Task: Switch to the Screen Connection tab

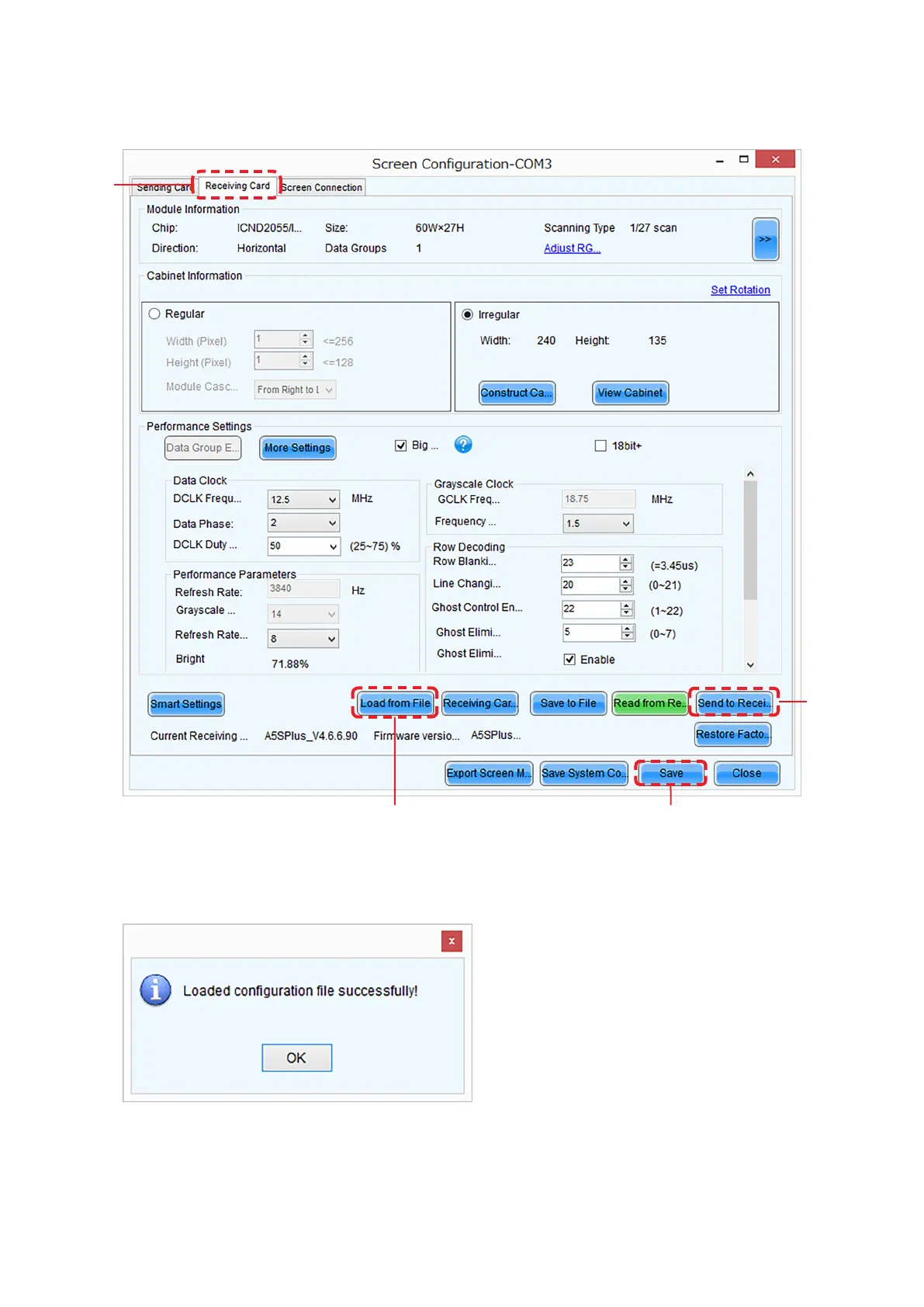Action: coord(322,187)
